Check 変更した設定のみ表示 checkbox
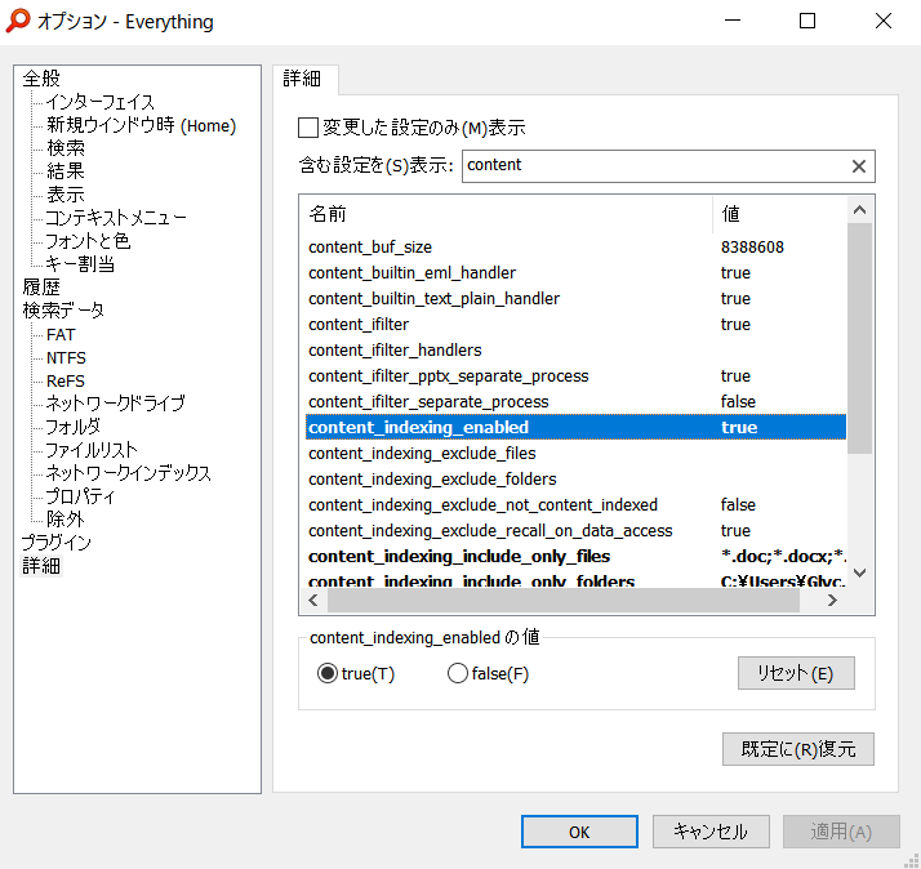This screenshot has height=869, width=921. (x=308, y=128)
